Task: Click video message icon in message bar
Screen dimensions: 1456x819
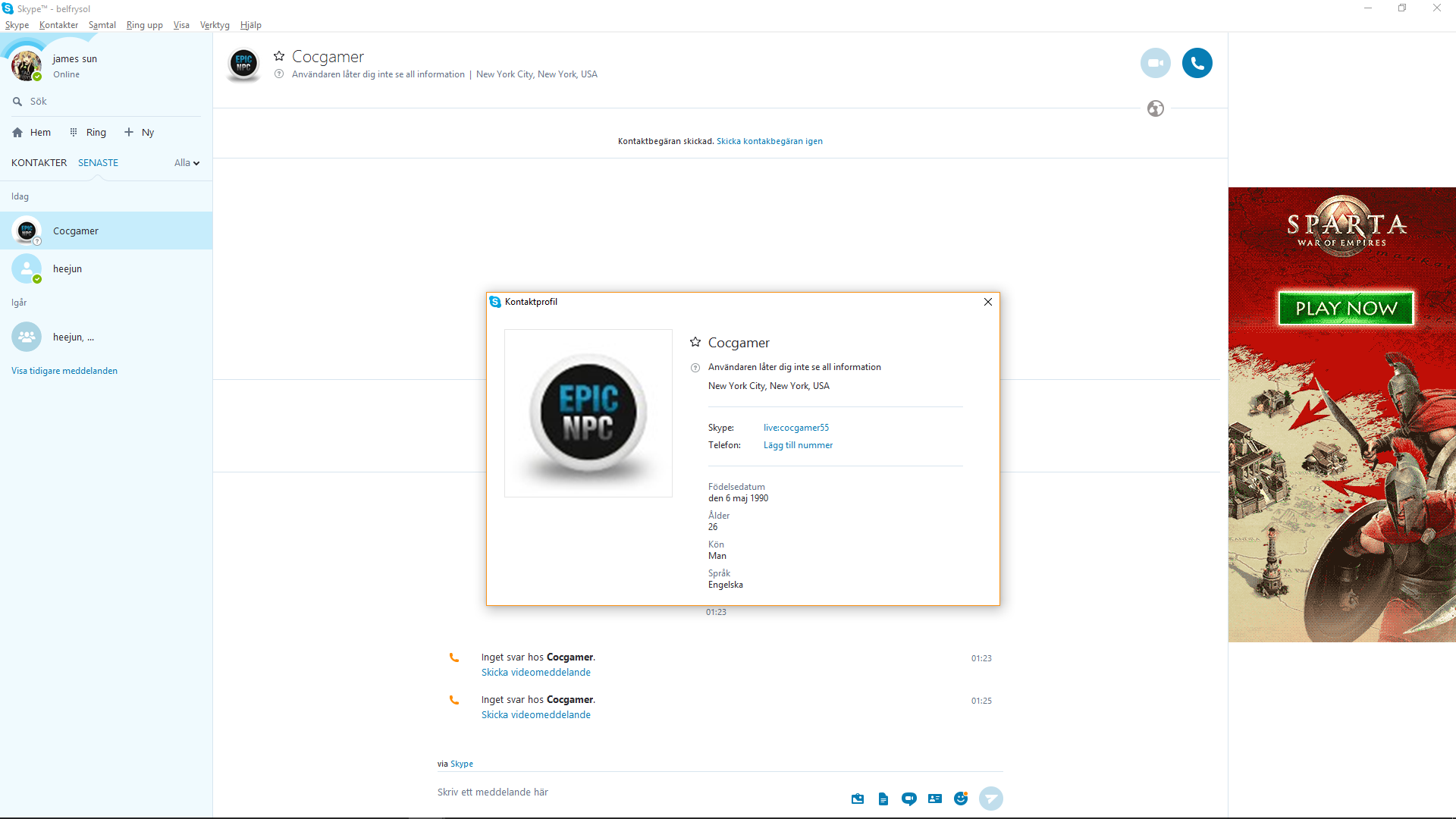Action: point(909,799)
